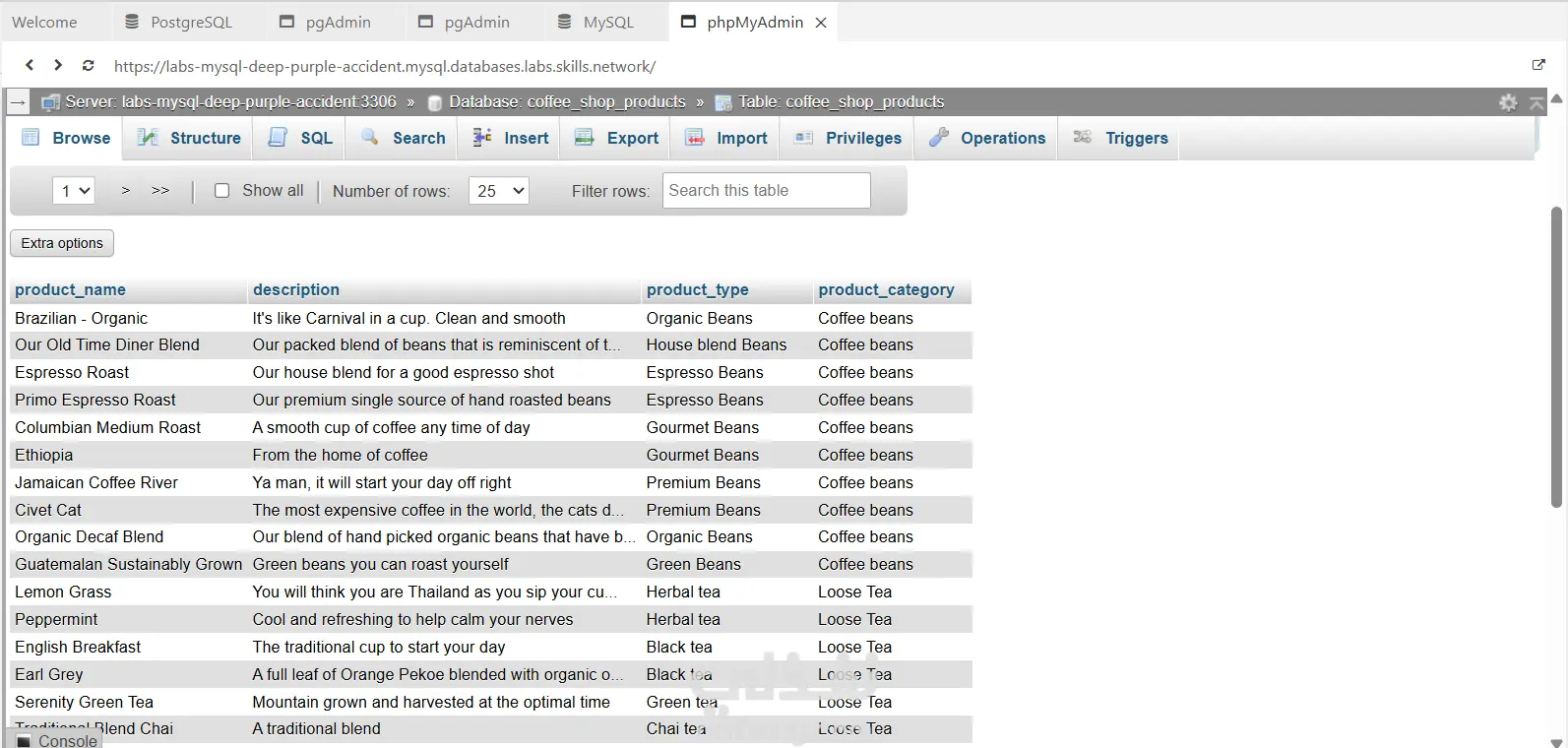Jump to the last results page

[x=160, y=191]
